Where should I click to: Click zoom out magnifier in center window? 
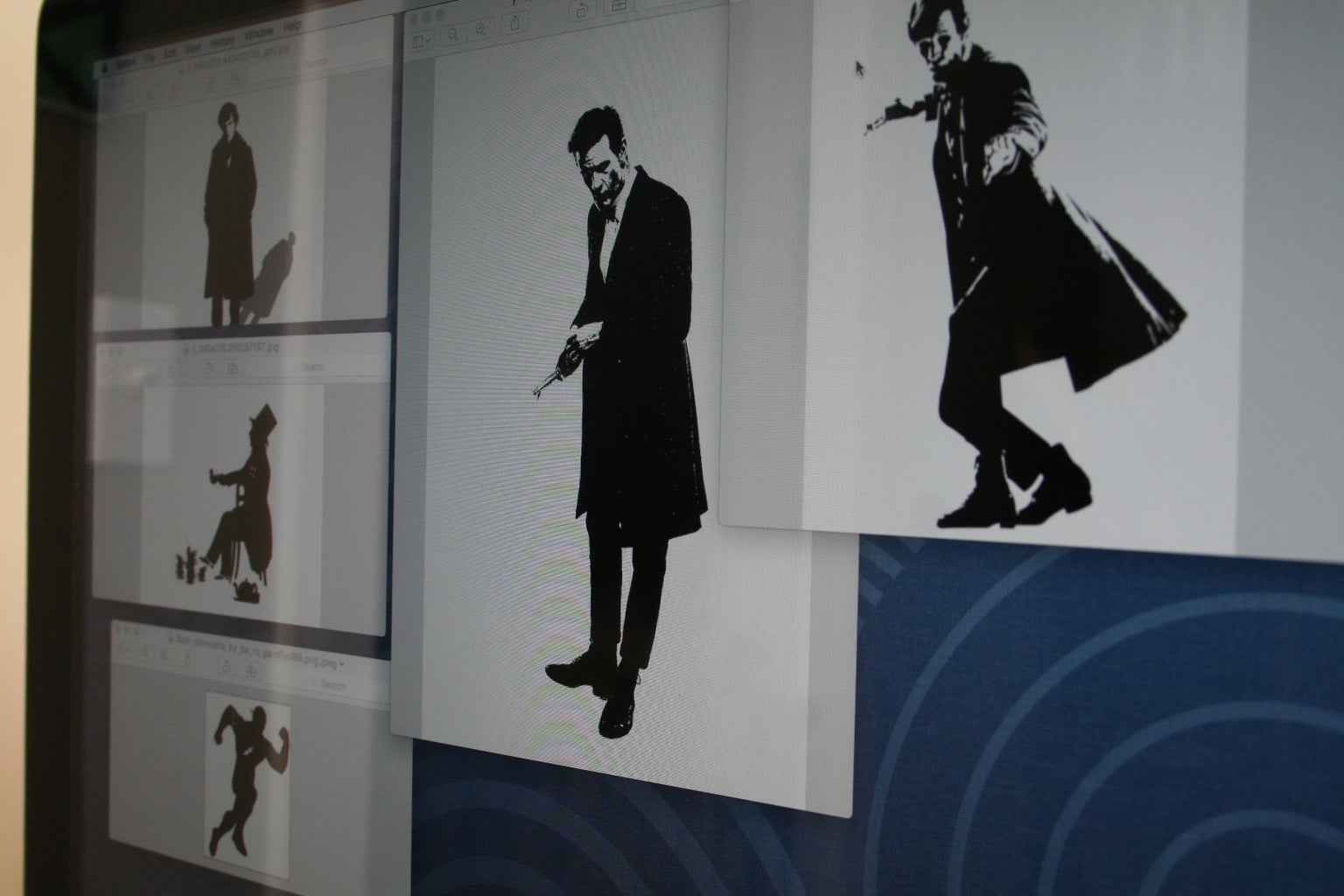(453, 35)
